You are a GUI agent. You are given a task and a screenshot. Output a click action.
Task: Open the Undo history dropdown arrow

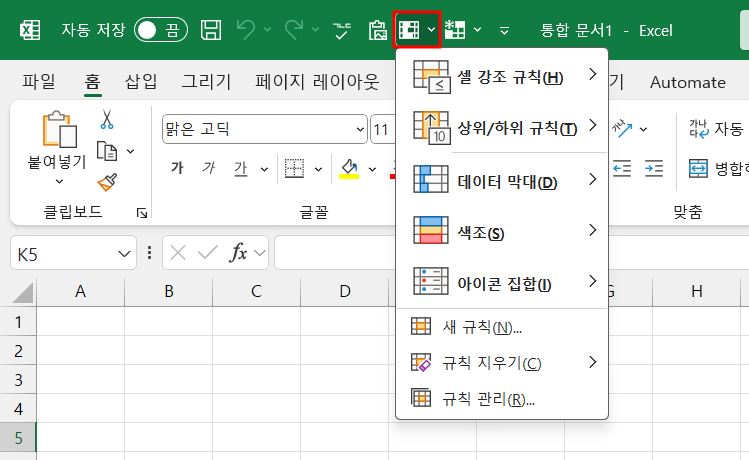point(268,30)
